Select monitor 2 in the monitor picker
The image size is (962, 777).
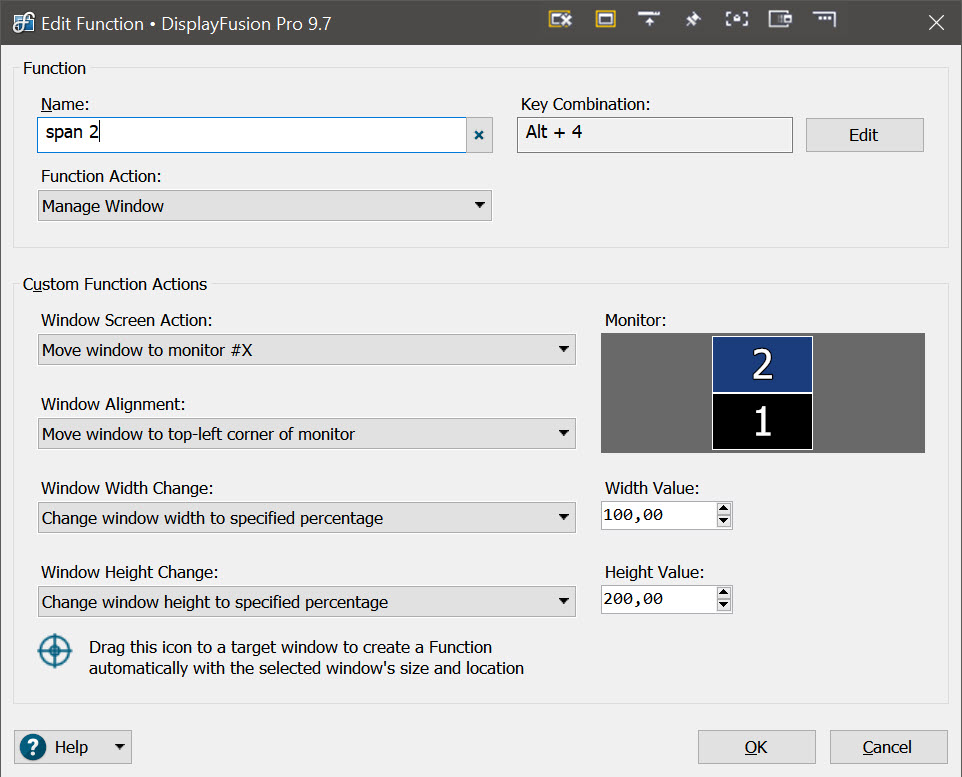[x=762, y=365]
